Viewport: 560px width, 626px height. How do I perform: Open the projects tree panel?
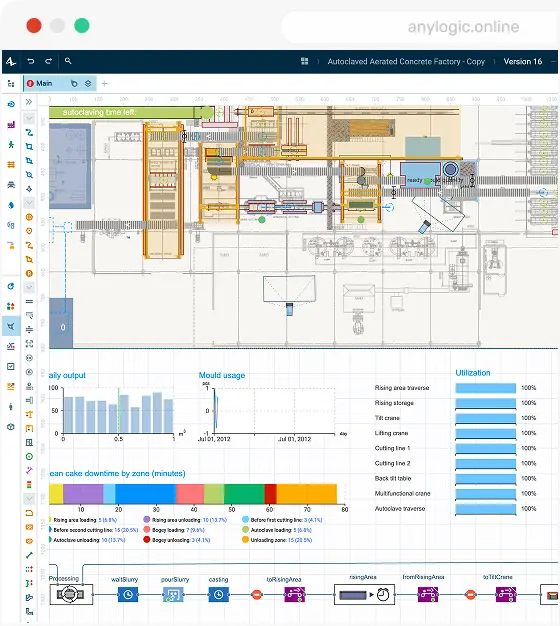click(11, 83)
